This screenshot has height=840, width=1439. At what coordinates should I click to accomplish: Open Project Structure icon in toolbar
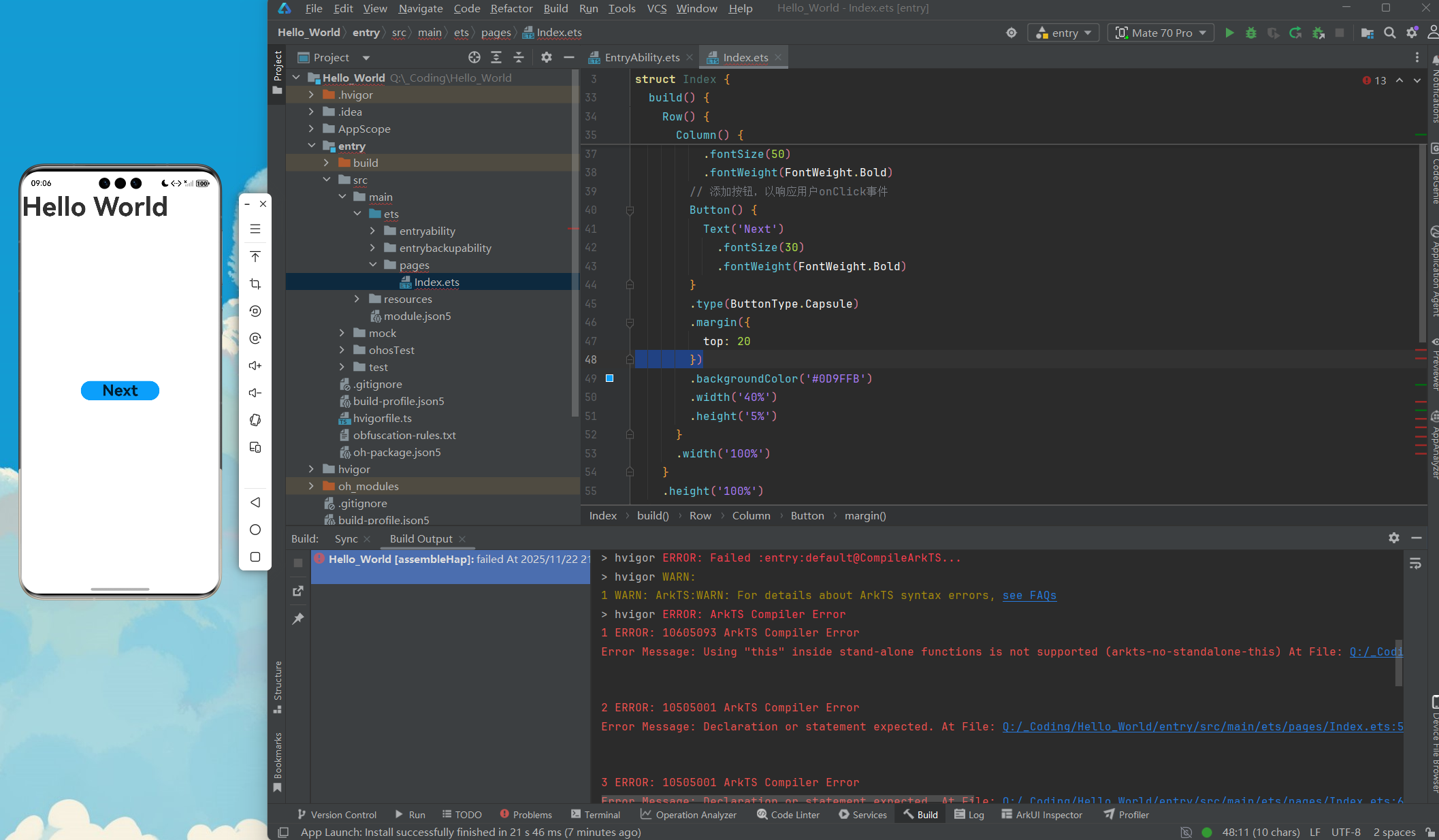[1367, 33]
